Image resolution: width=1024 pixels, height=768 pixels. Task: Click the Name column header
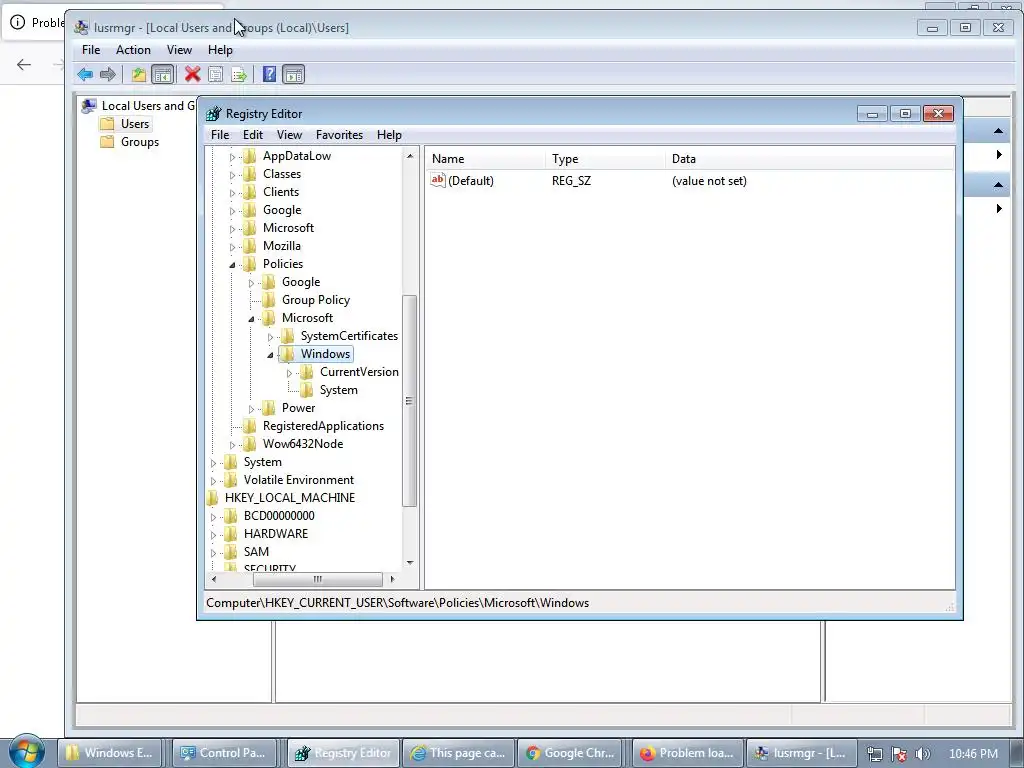pyautogui.click(x=485, y=159)
